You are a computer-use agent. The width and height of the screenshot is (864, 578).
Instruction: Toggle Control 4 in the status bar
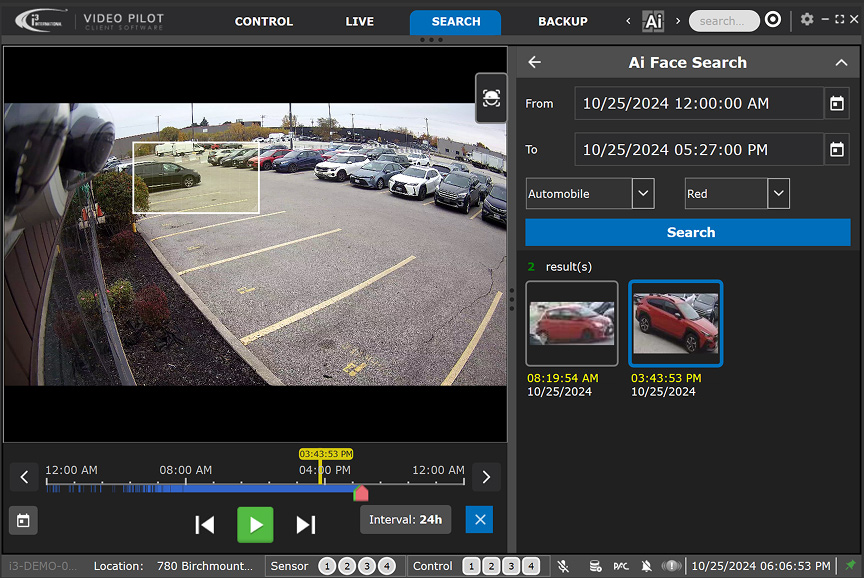[532, 565]
